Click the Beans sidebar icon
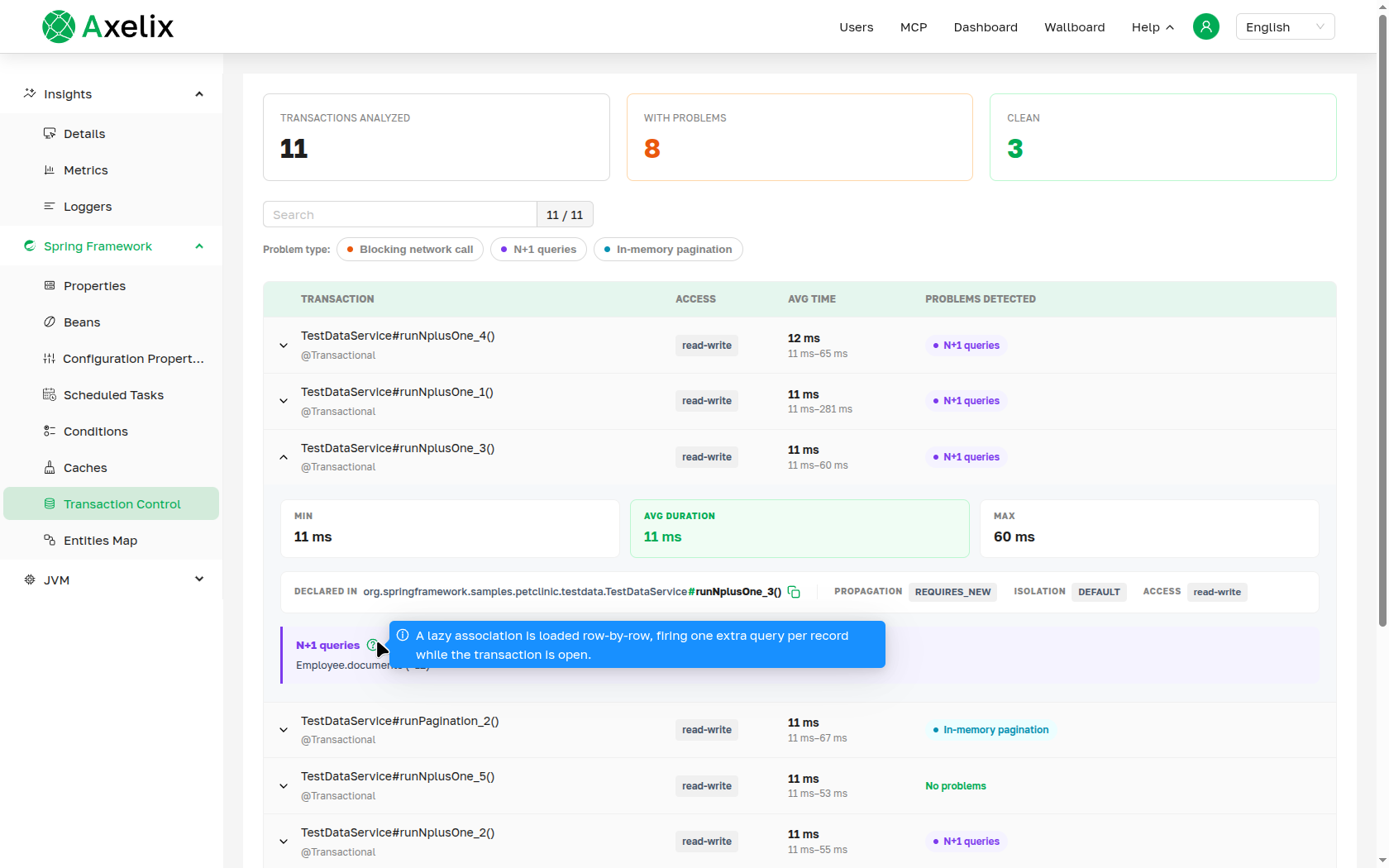The height and width of the screenshot is (868, 1389). (x=50, y=322)
